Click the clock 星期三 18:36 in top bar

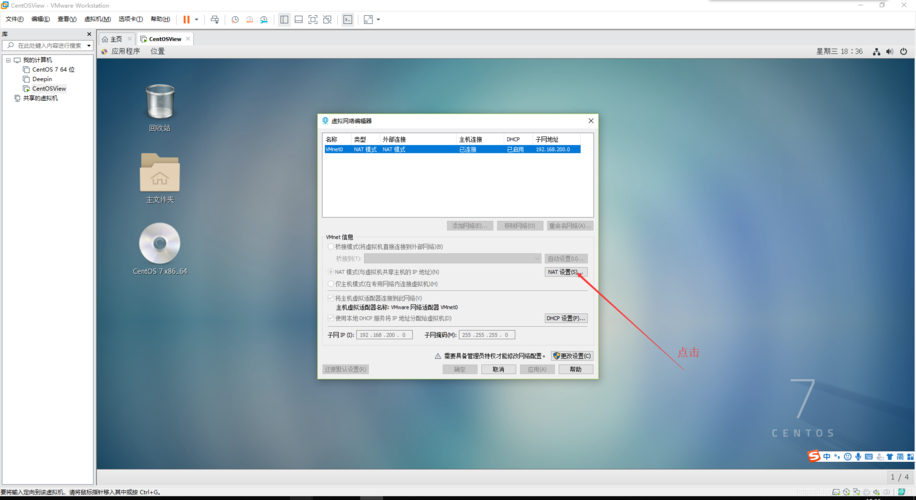839,51
